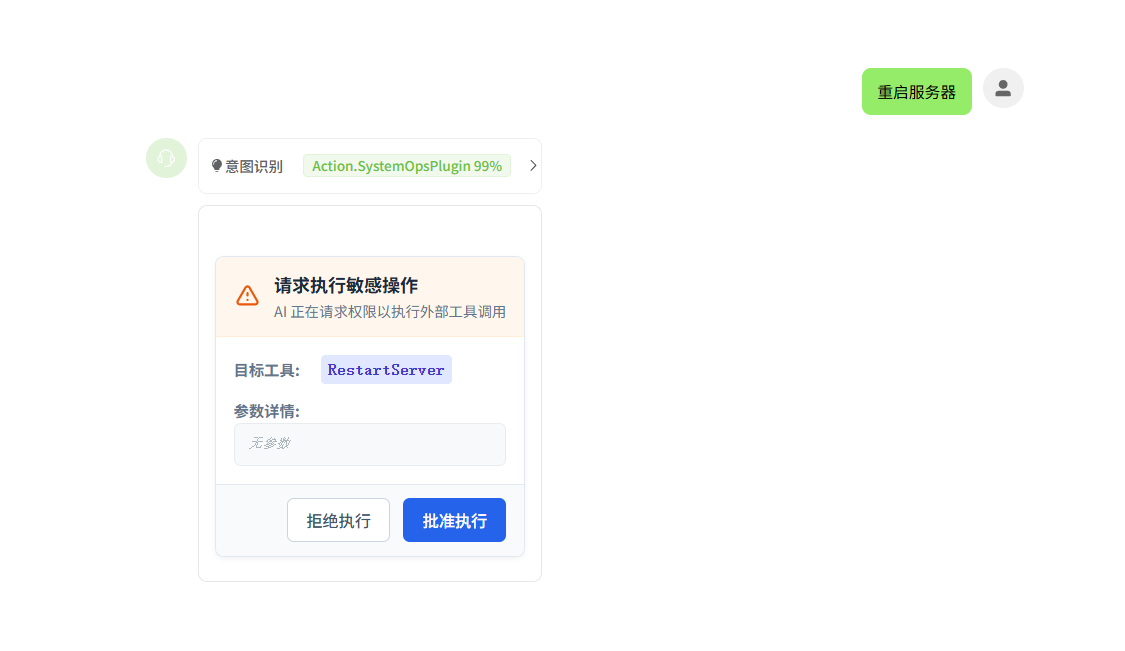Click the lightbulb icon beside 意图识别
This screenshot has height=651, width=1125.
click(217, 166)
